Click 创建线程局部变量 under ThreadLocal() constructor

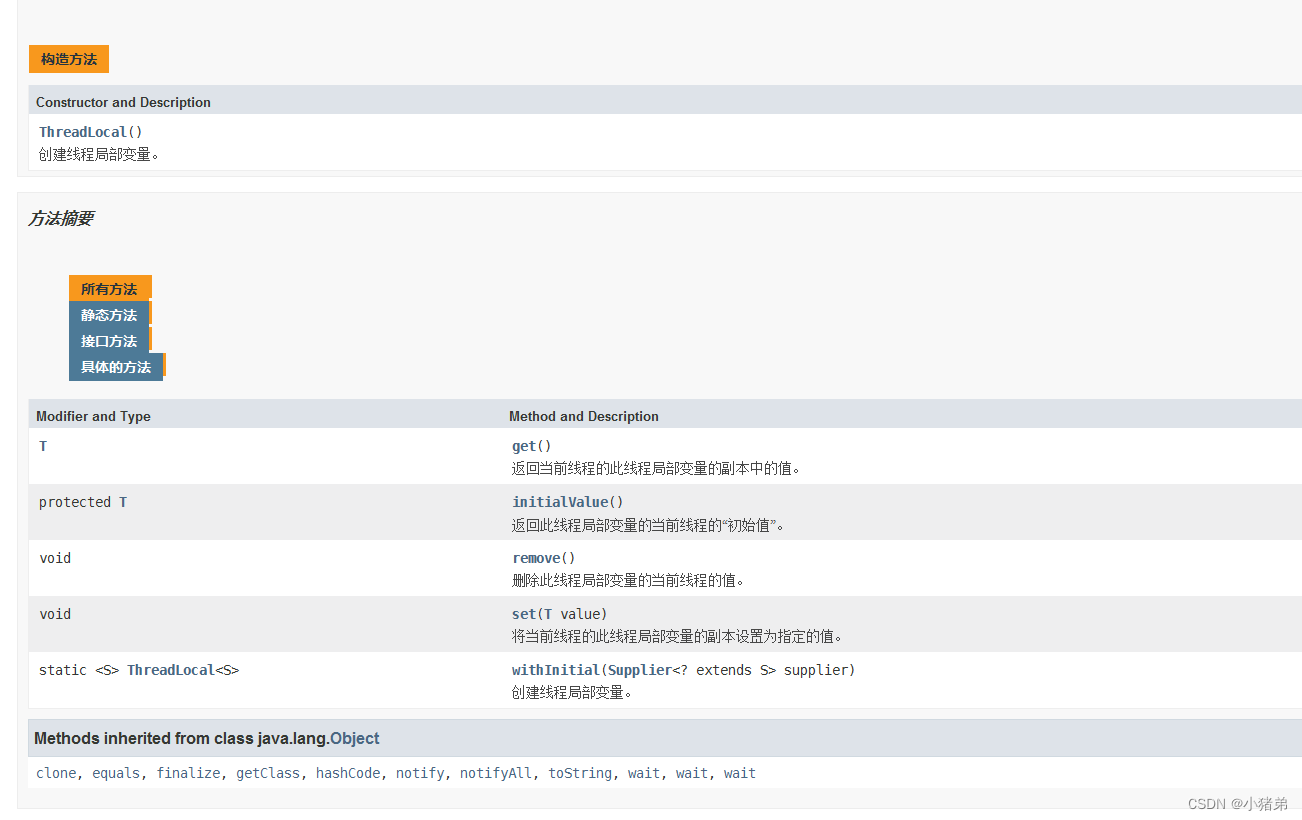coord(99,154)
